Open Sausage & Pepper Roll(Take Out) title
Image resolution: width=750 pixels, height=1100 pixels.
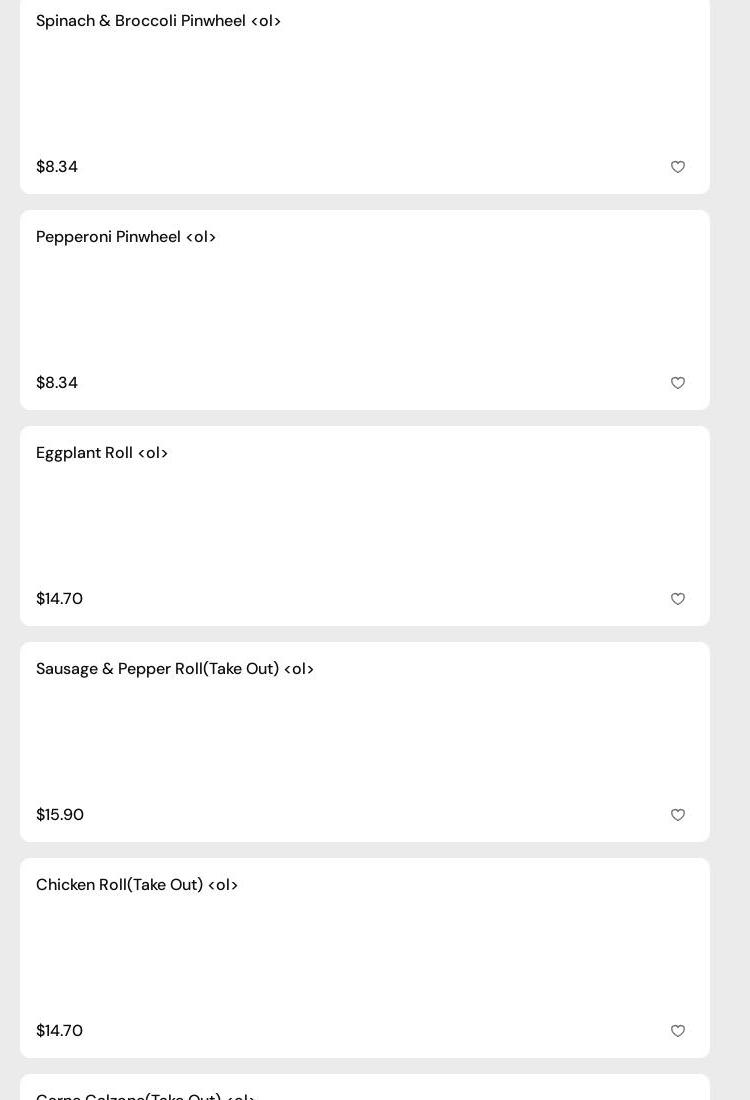tap(175, 669)
